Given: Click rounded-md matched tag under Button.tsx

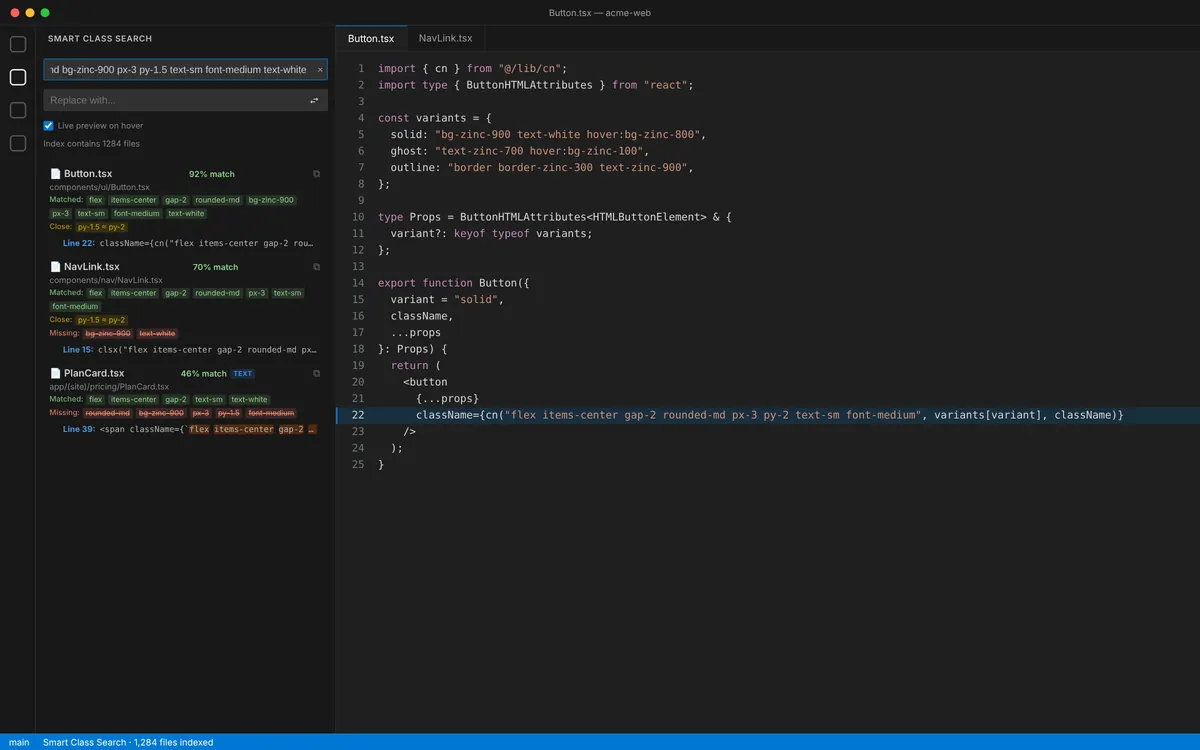Looking at the screenshot, I should pos(217,200).
